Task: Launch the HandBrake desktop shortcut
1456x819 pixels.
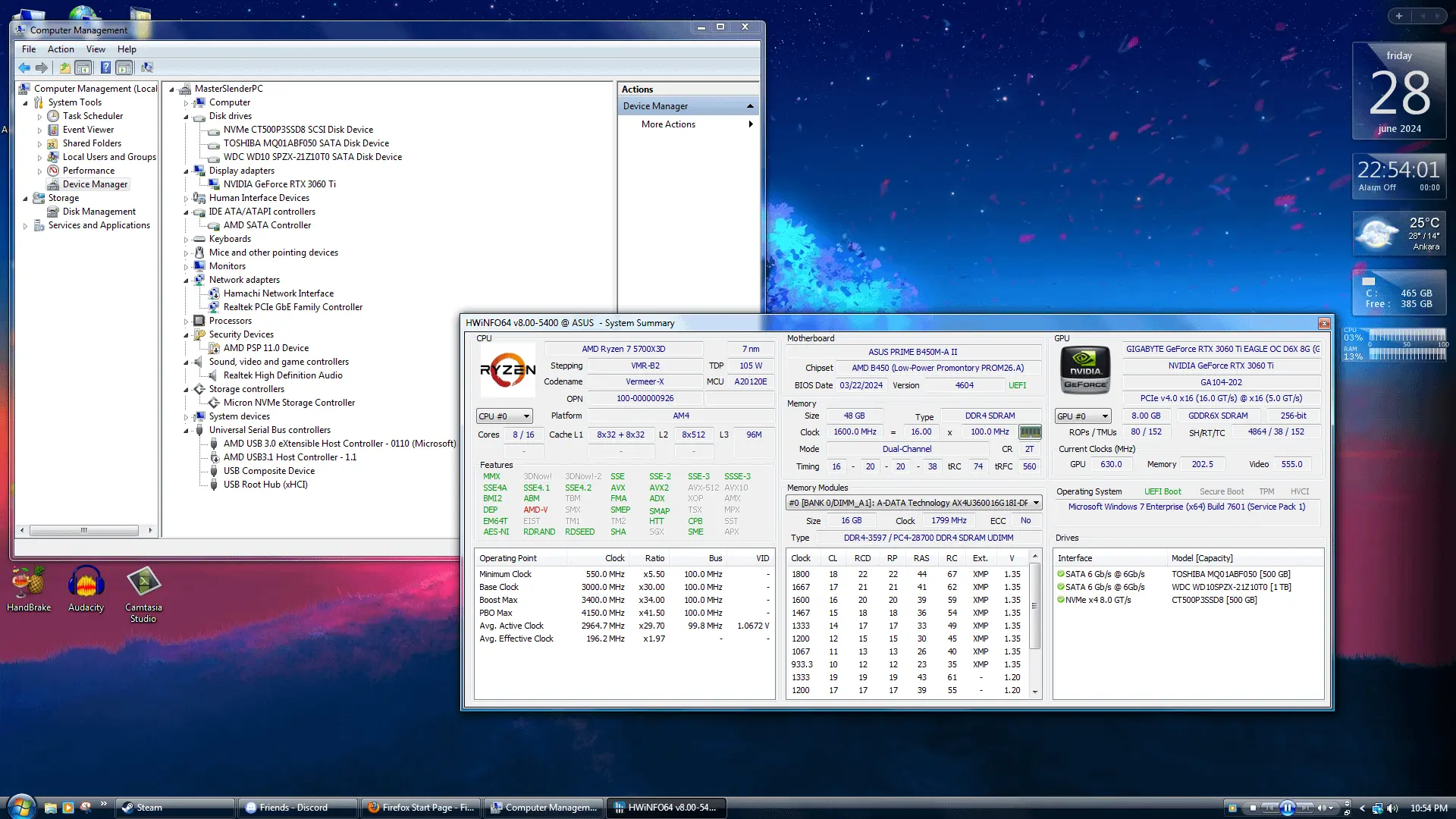Action: 29,590
